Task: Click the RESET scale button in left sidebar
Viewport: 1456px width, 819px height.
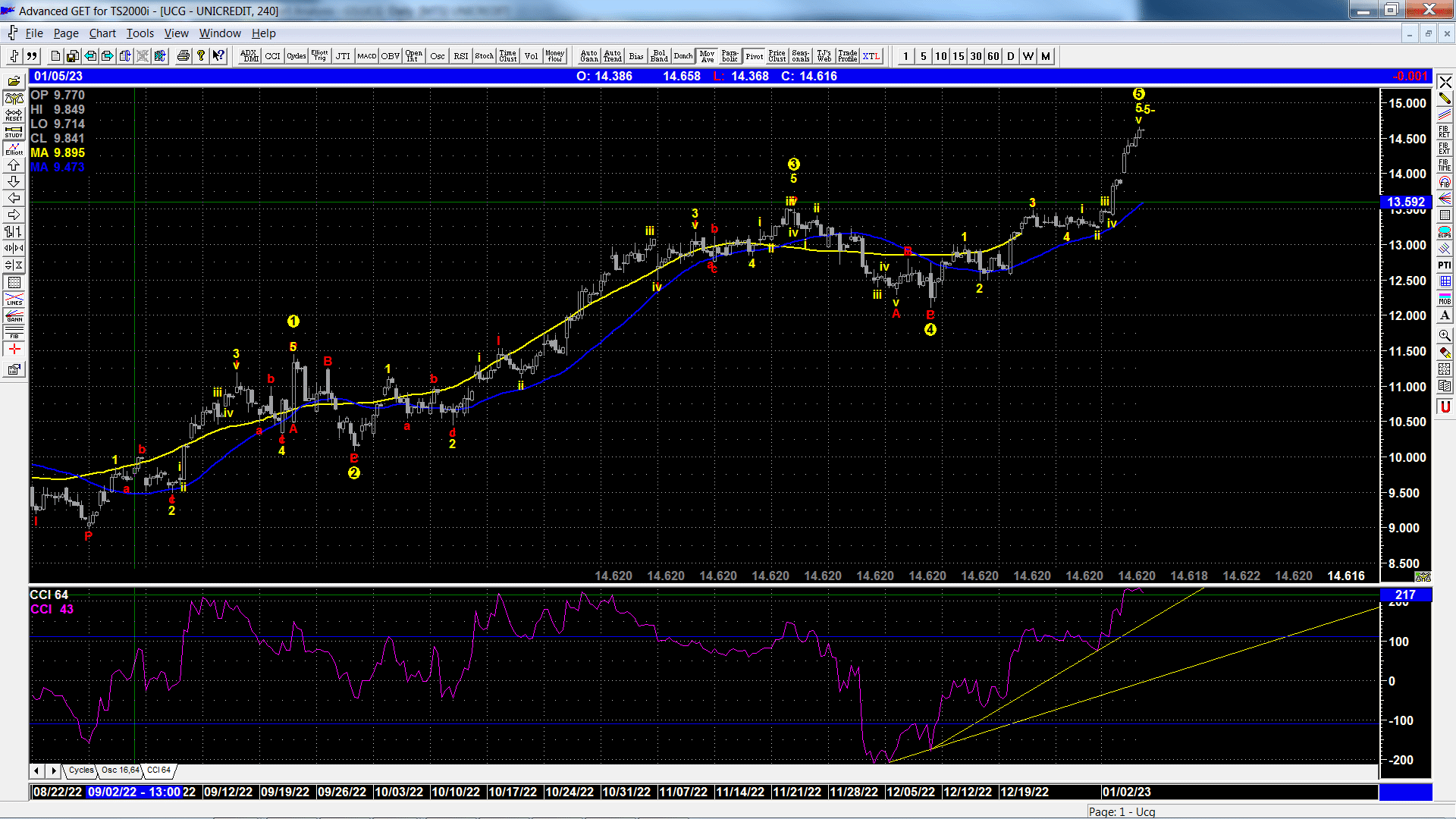Action: tap(14, 115)
